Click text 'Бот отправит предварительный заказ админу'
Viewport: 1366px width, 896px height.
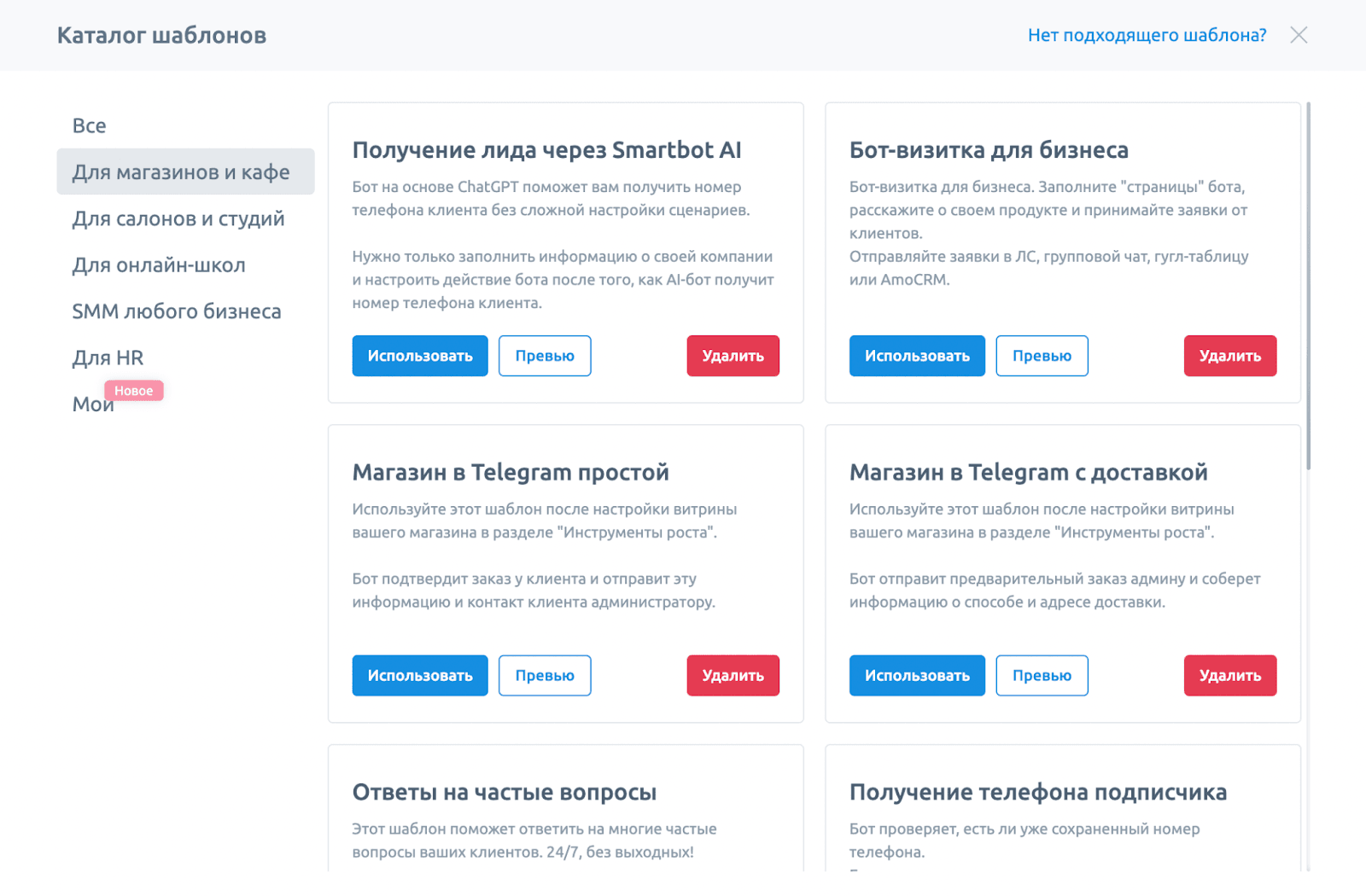coord(1055,591)
